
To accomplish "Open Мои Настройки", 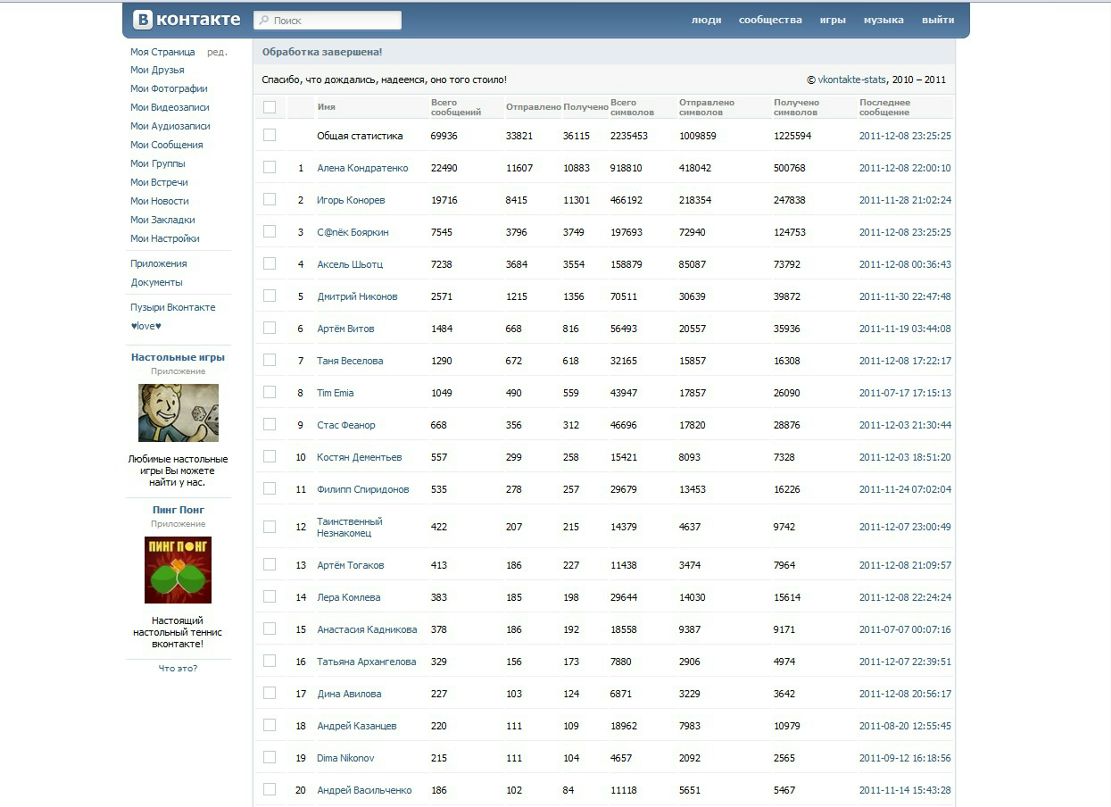I will coord(164,239).
